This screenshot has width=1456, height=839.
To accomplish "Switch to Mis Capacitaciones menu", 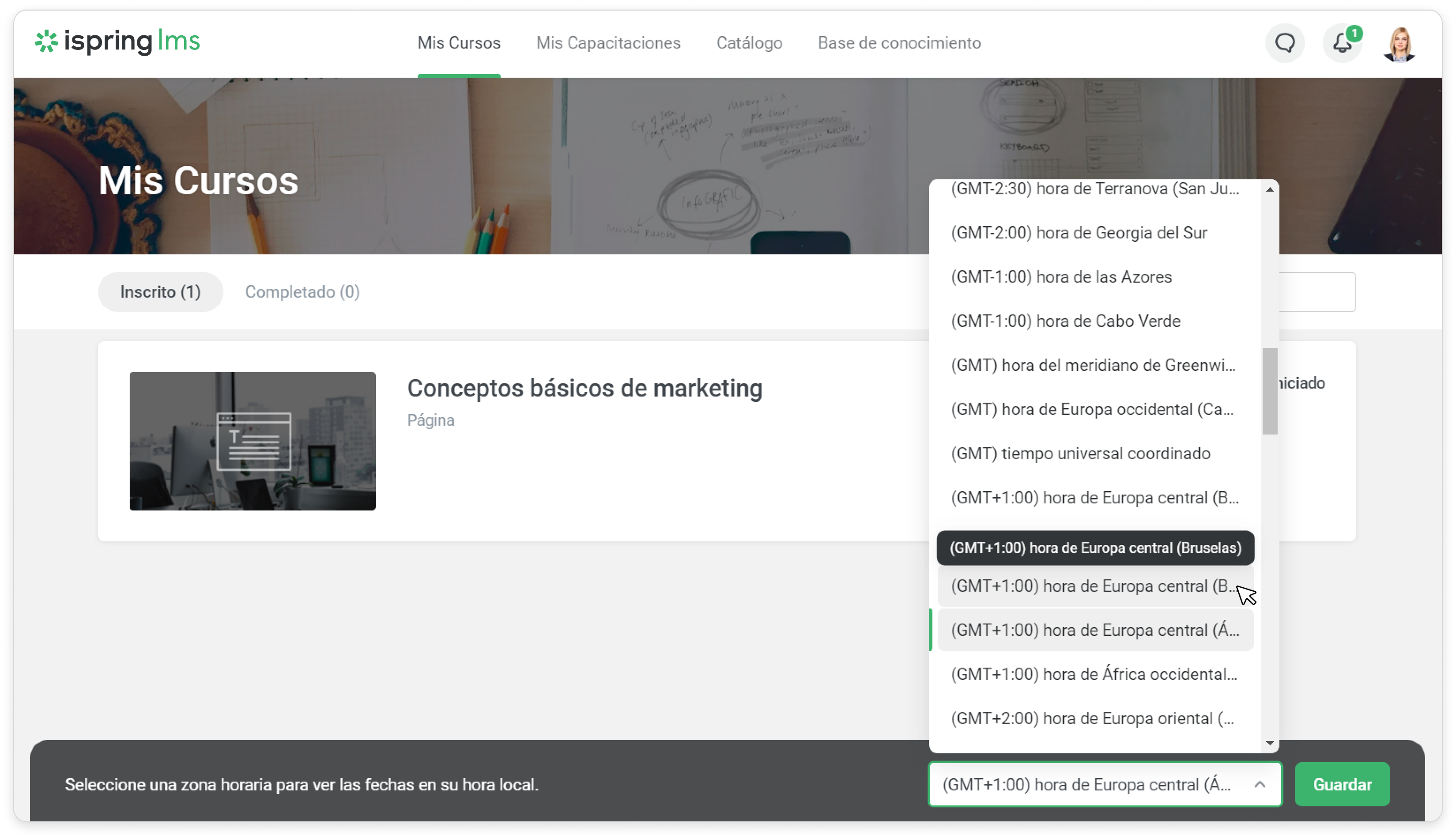I will 607,43.
